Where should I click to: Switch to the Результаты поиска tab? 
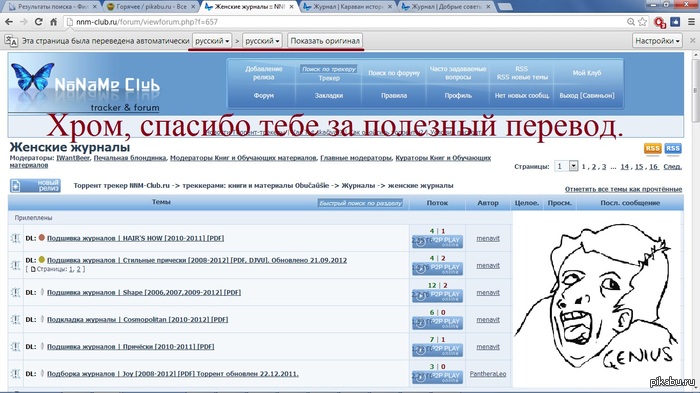click(x=53, y=7)
